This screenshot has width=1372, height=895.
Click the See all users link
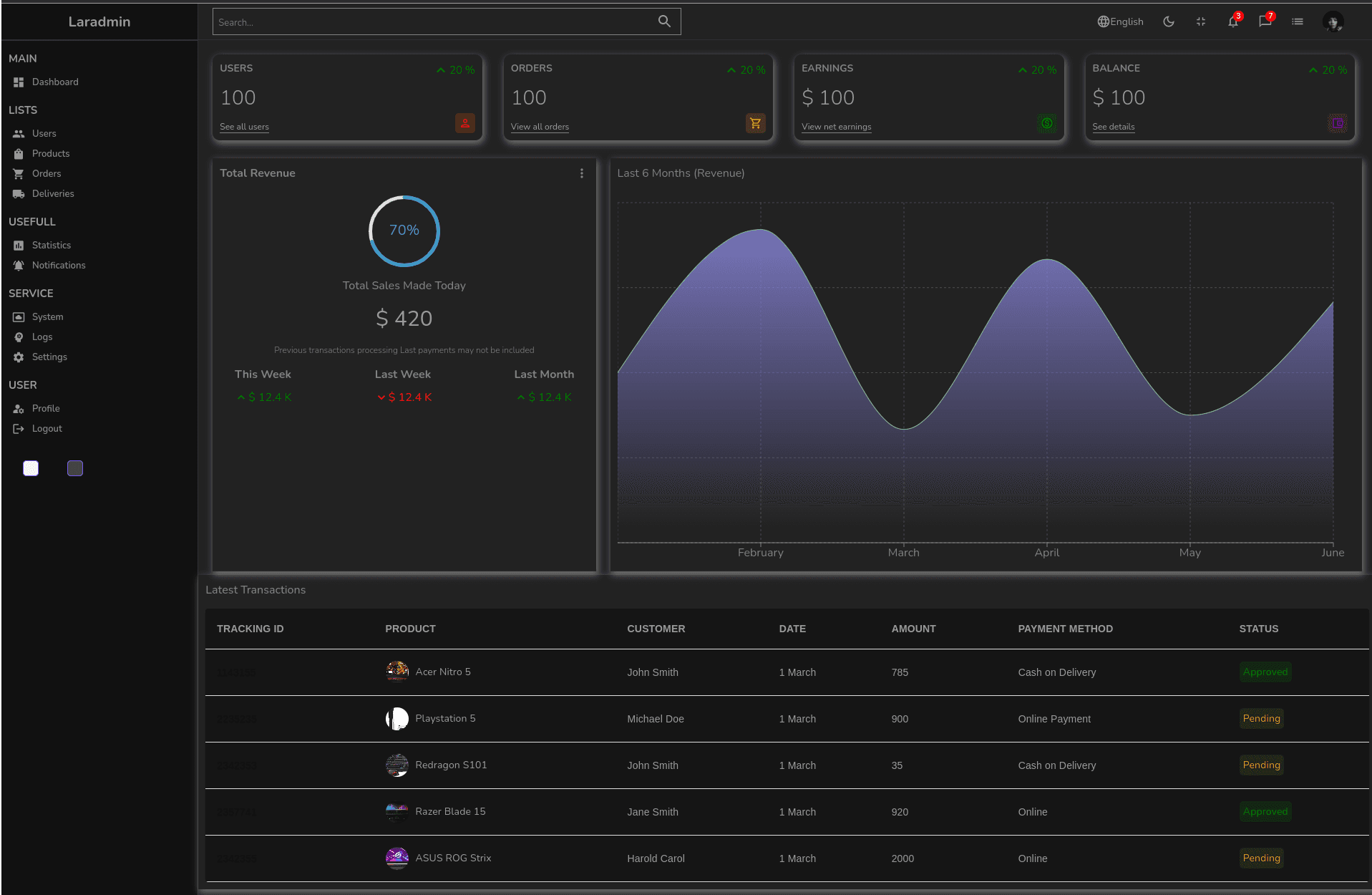point(244,127)
